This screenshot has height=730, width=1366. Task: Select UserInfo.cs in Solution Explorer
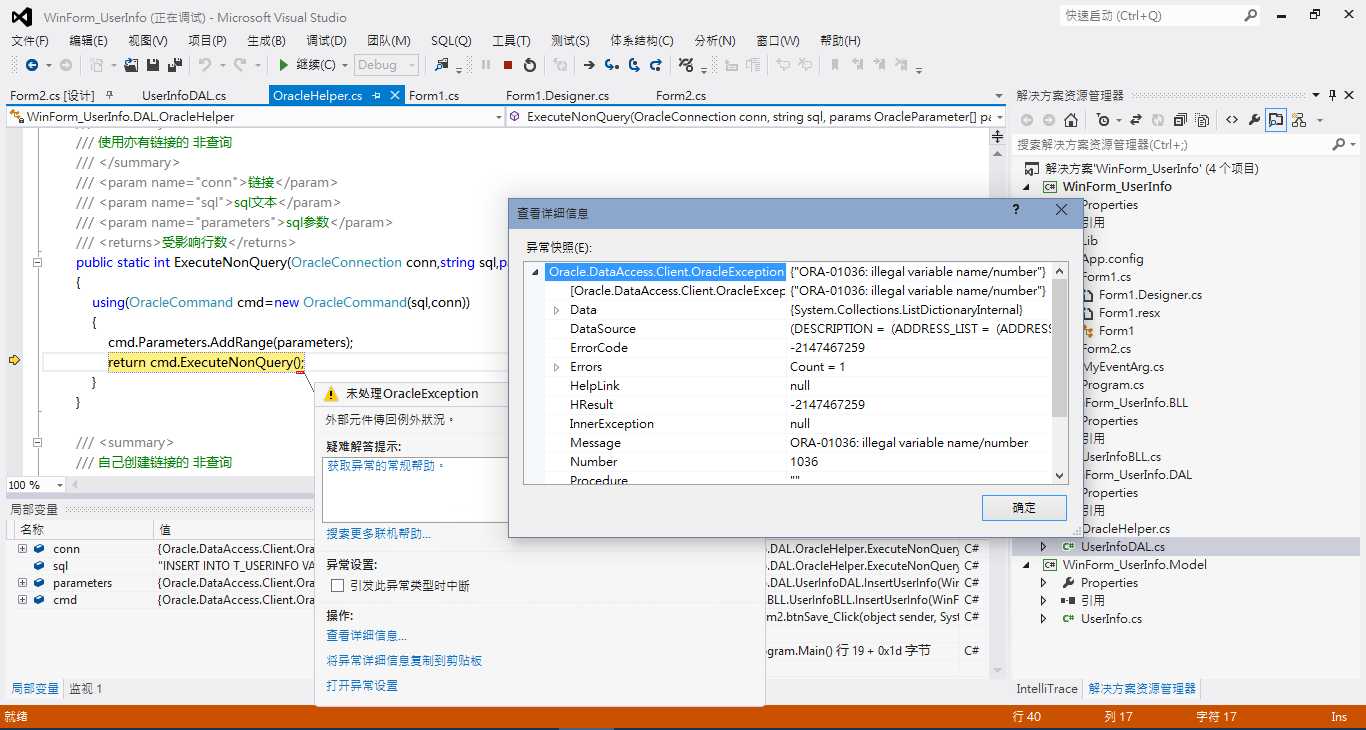coord(1111,619)
